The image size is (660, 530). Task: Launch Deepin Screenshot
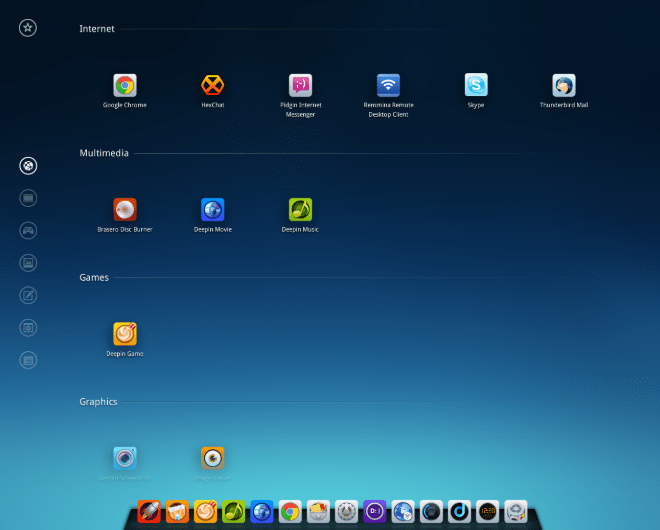click(125, 458)
